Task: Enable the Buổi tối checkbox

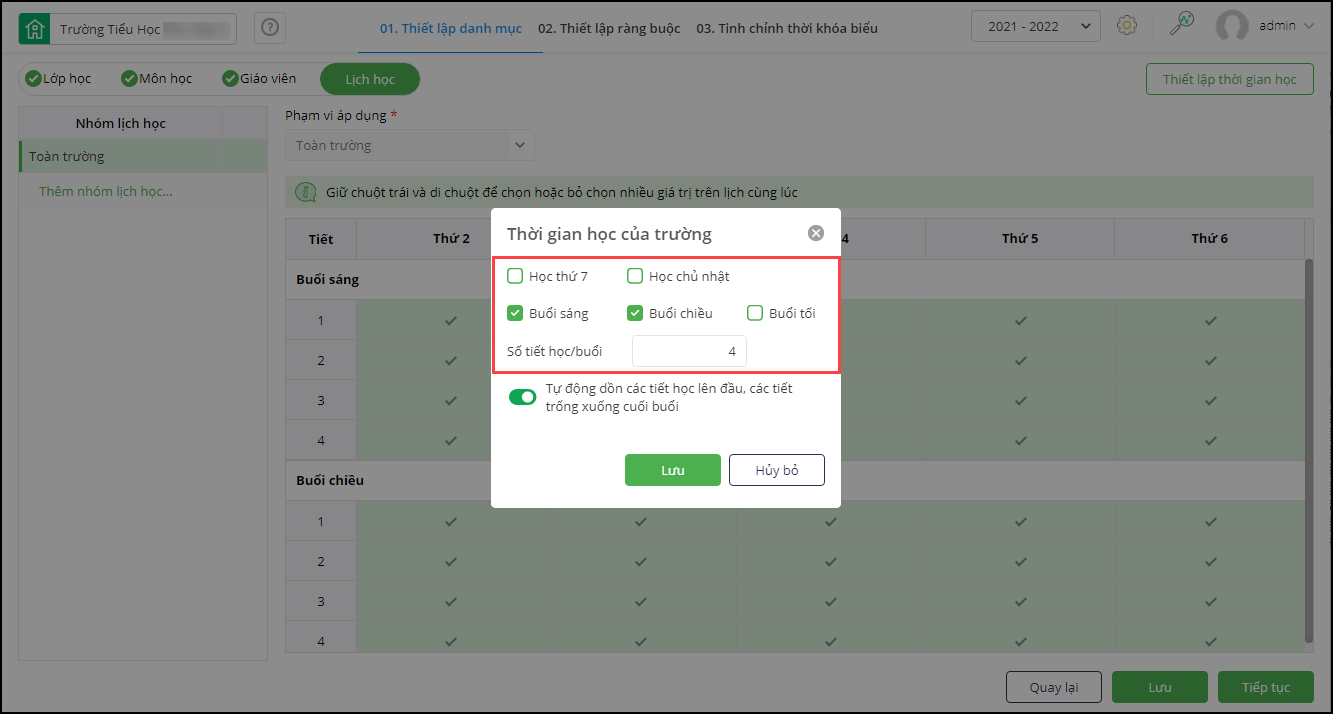Action: (x=755, y=313)
